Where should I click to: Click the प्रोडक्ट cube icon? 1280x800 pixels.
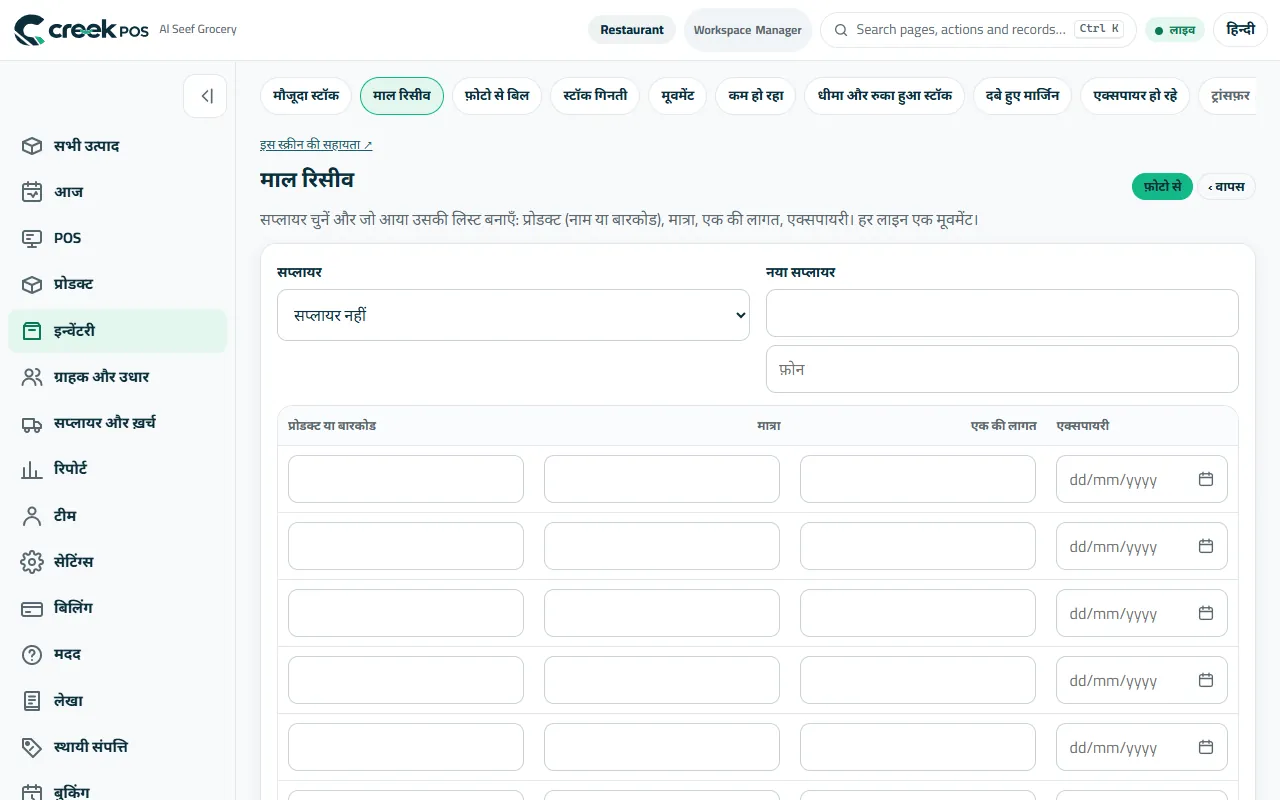[32, 284]
